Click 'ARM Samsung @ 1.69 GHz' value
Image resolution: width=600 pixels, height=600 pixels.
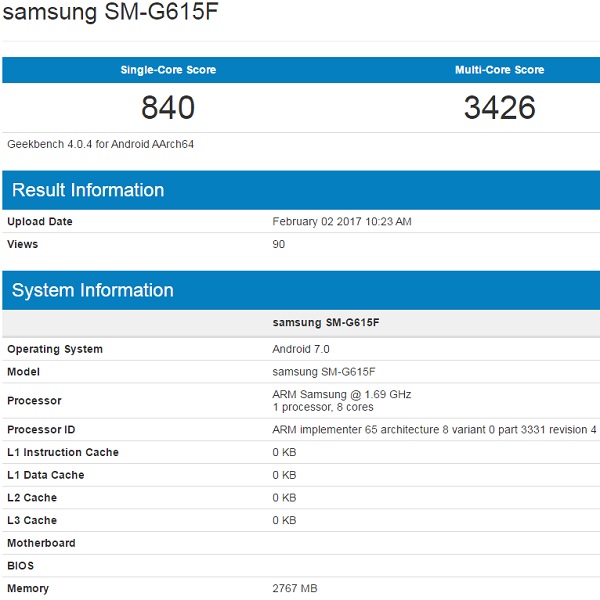[x=342, y=395]
